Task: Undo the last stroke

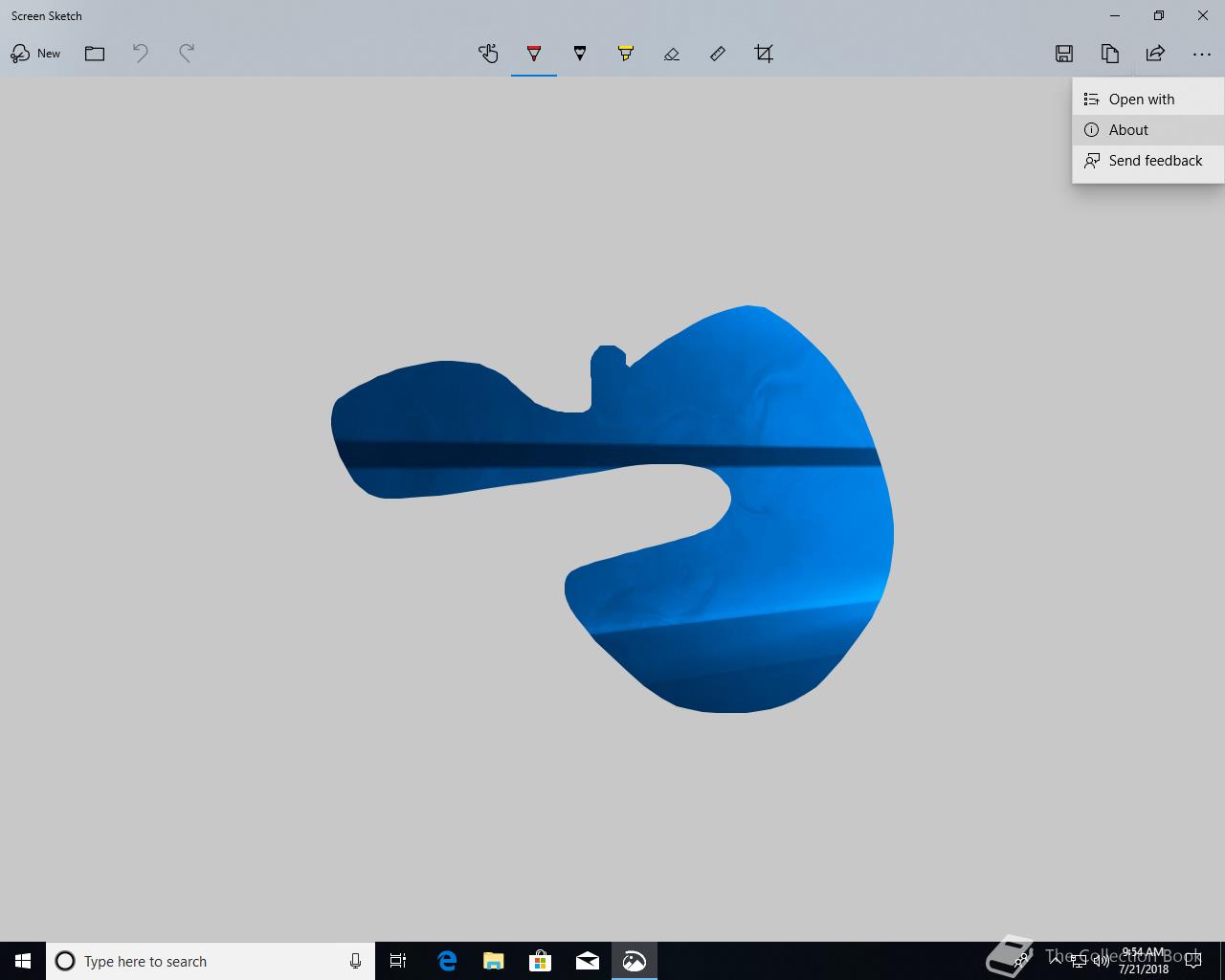Action: click(x=141, y=54)
